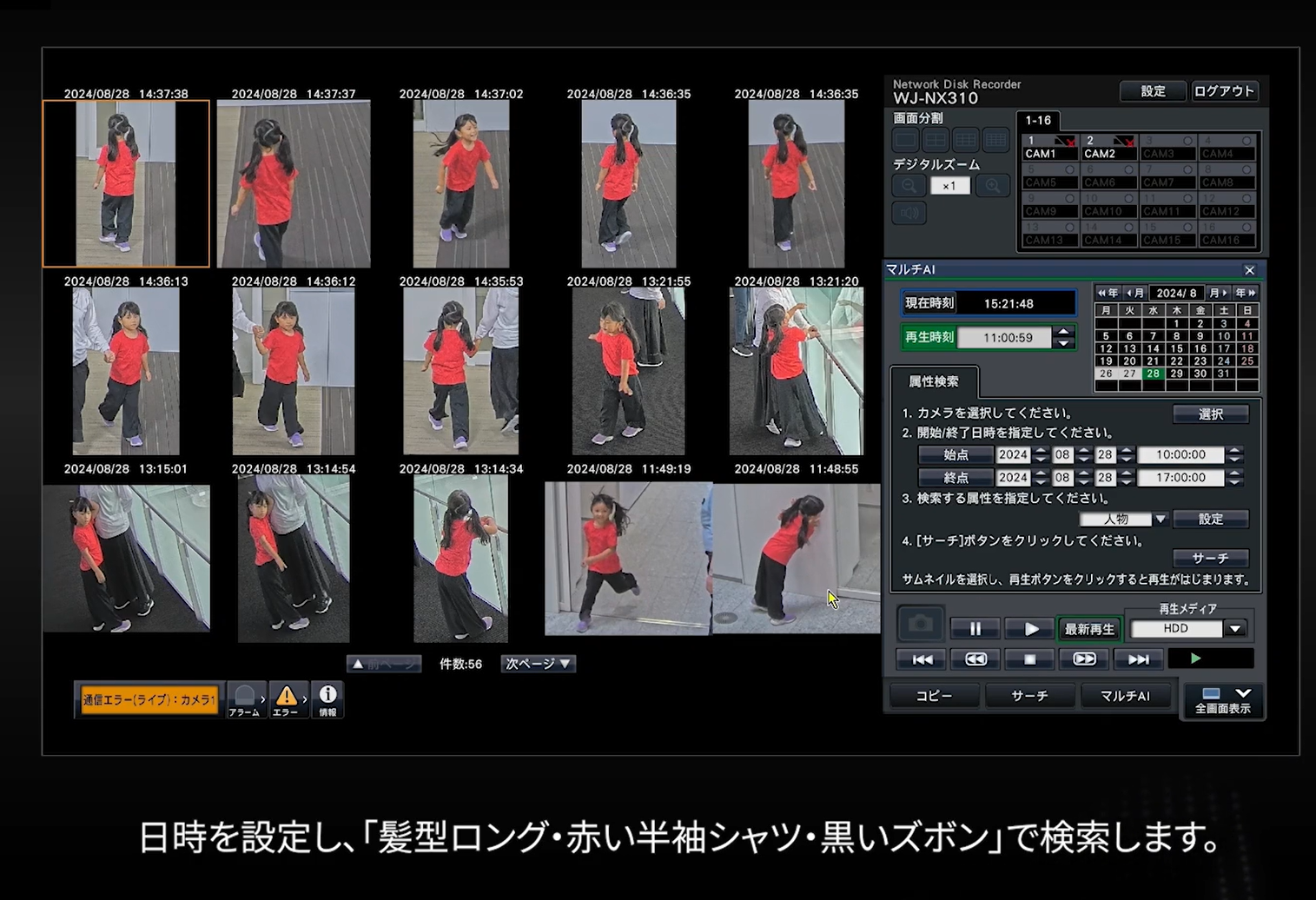Open the アラーム alarm status icon
The image size is (1316, 900).
tap(246, 699)
